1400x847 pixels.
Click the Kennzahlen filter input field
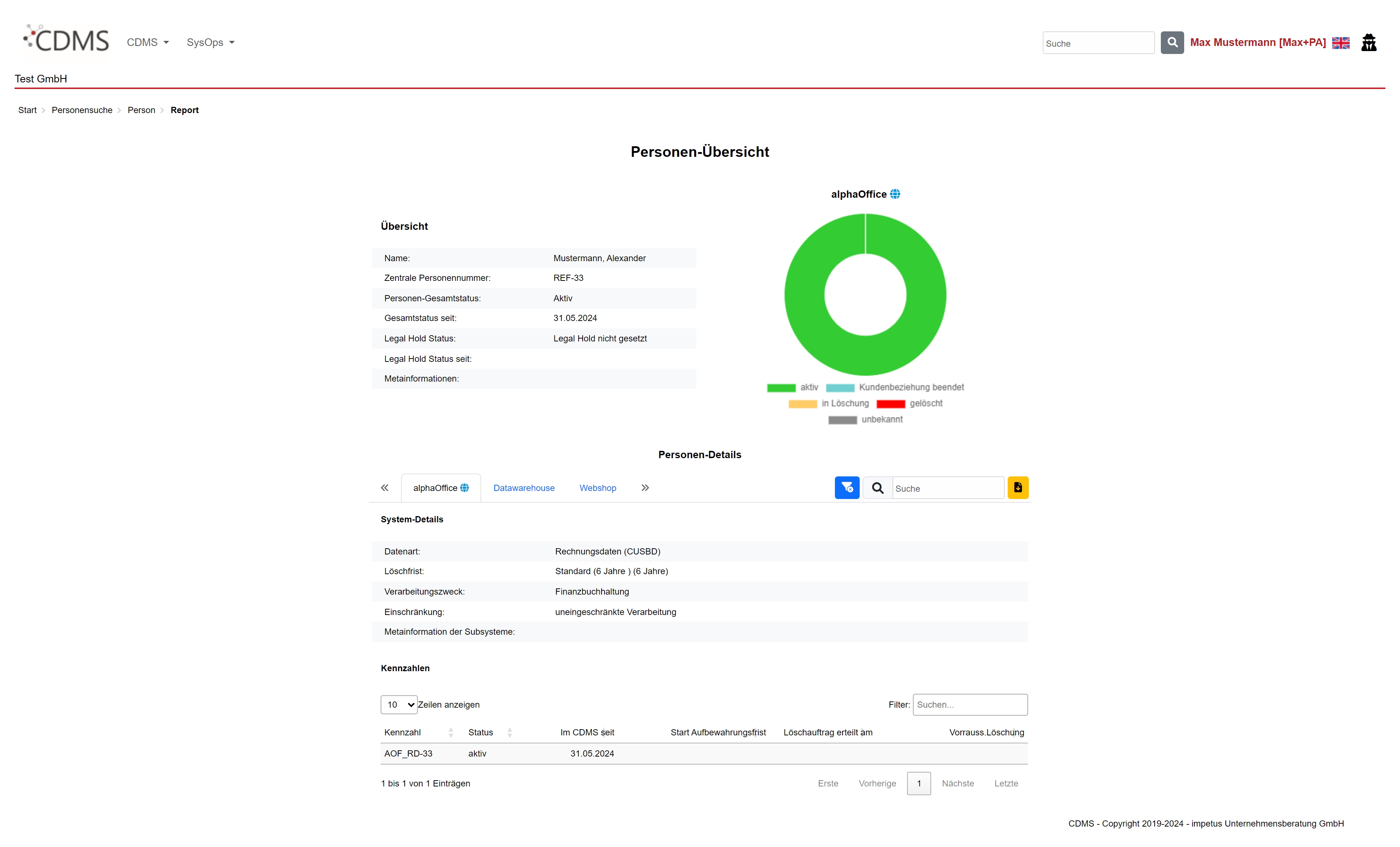pyautogui.click(x=970, y=704)
